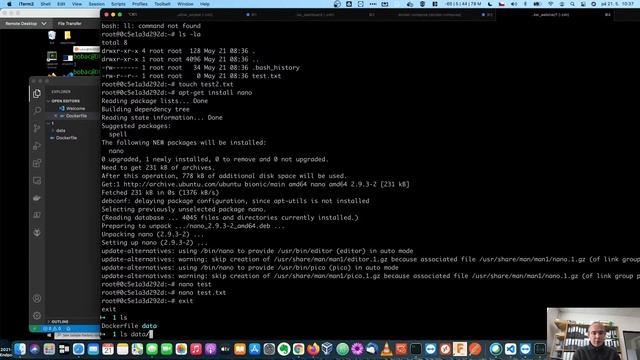Screen dimensions: 640x360
Task: Open the Extensions view in VS Code
Action: point(37,163)
